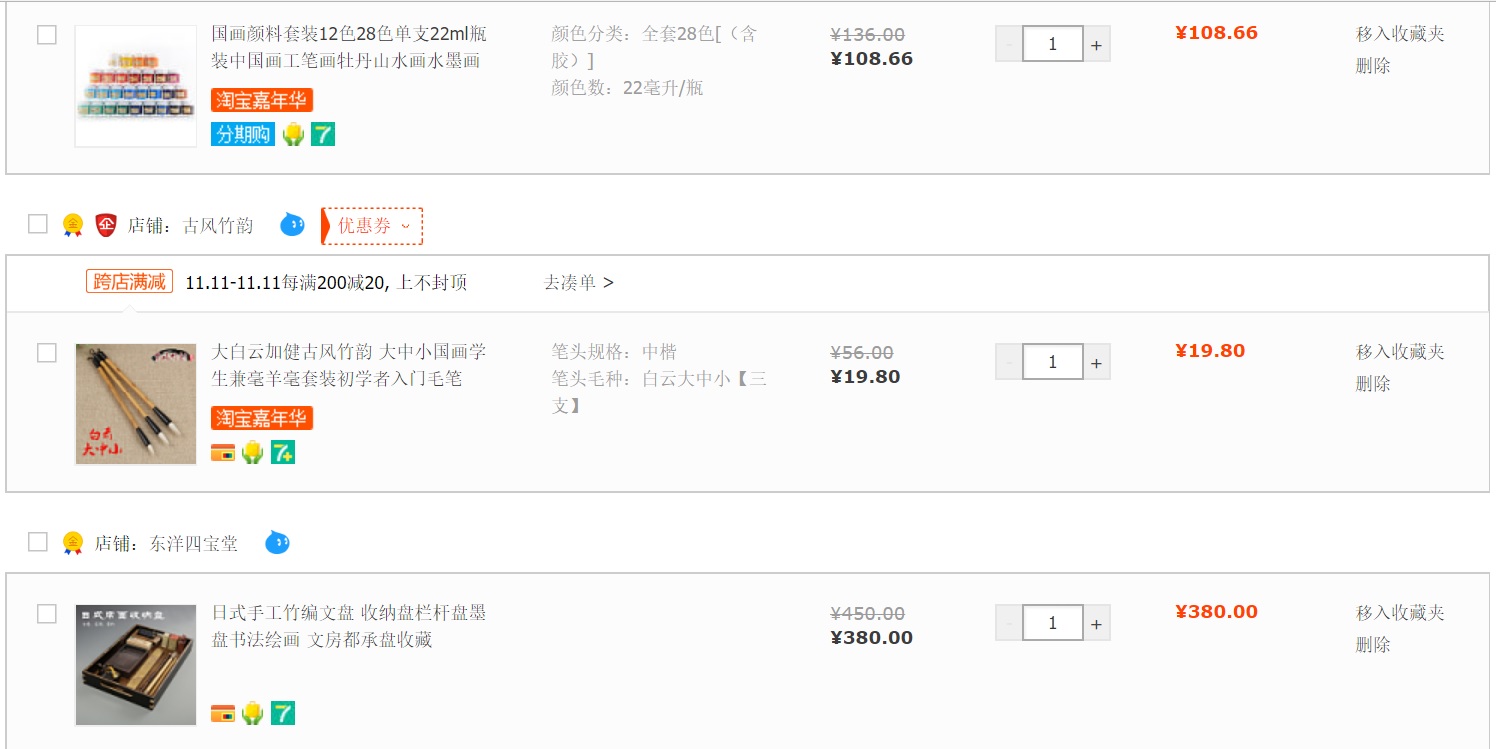This screenshot has height=749, width=1496.
Task: Delete the 国画颜料套装 item from cart
Action: [1373, 66]
